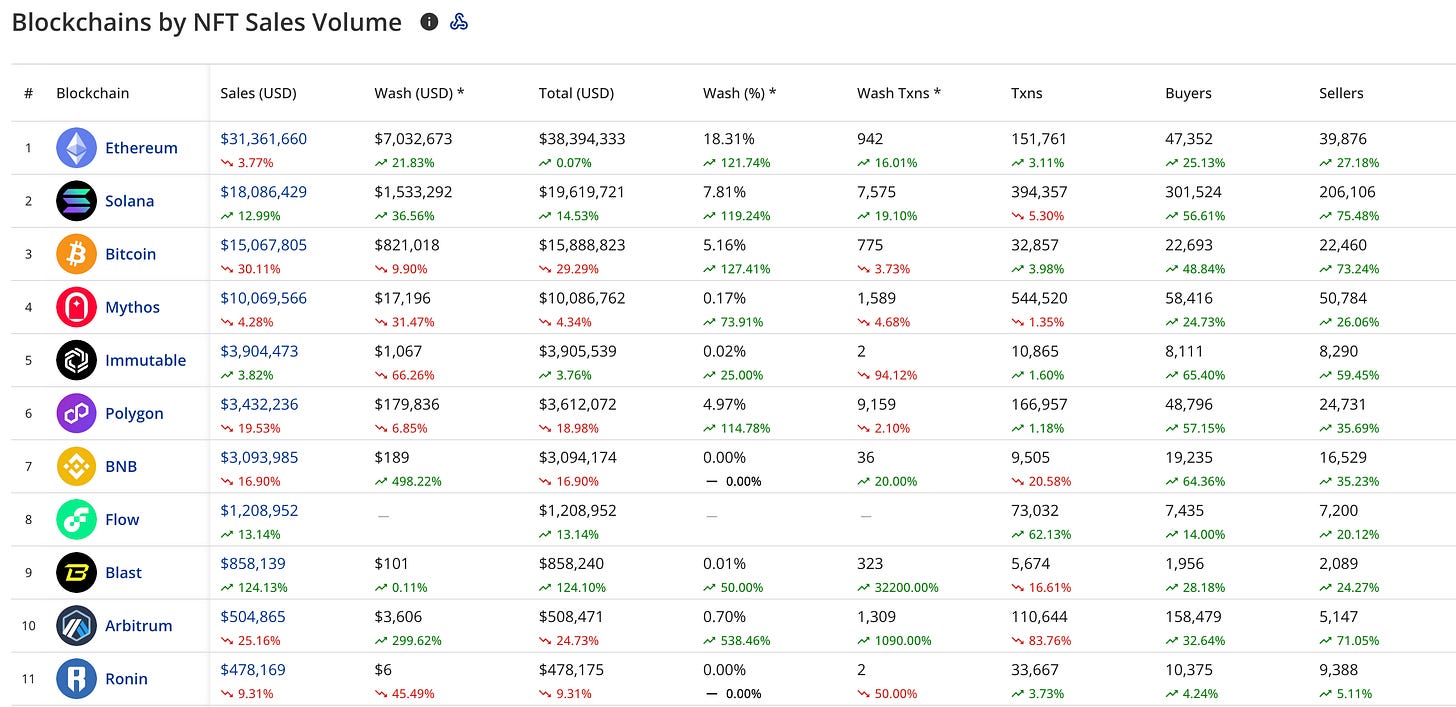Click Flow sales value $1,208,952
The width and height of the screenshot is (1456, 707).
(259, 510)
